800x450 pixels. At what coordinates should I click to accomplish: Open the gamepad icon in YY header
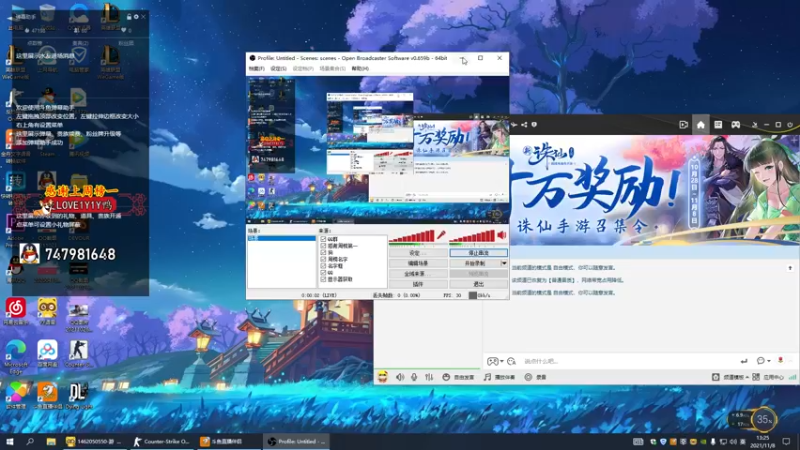[x=736, y=125]
